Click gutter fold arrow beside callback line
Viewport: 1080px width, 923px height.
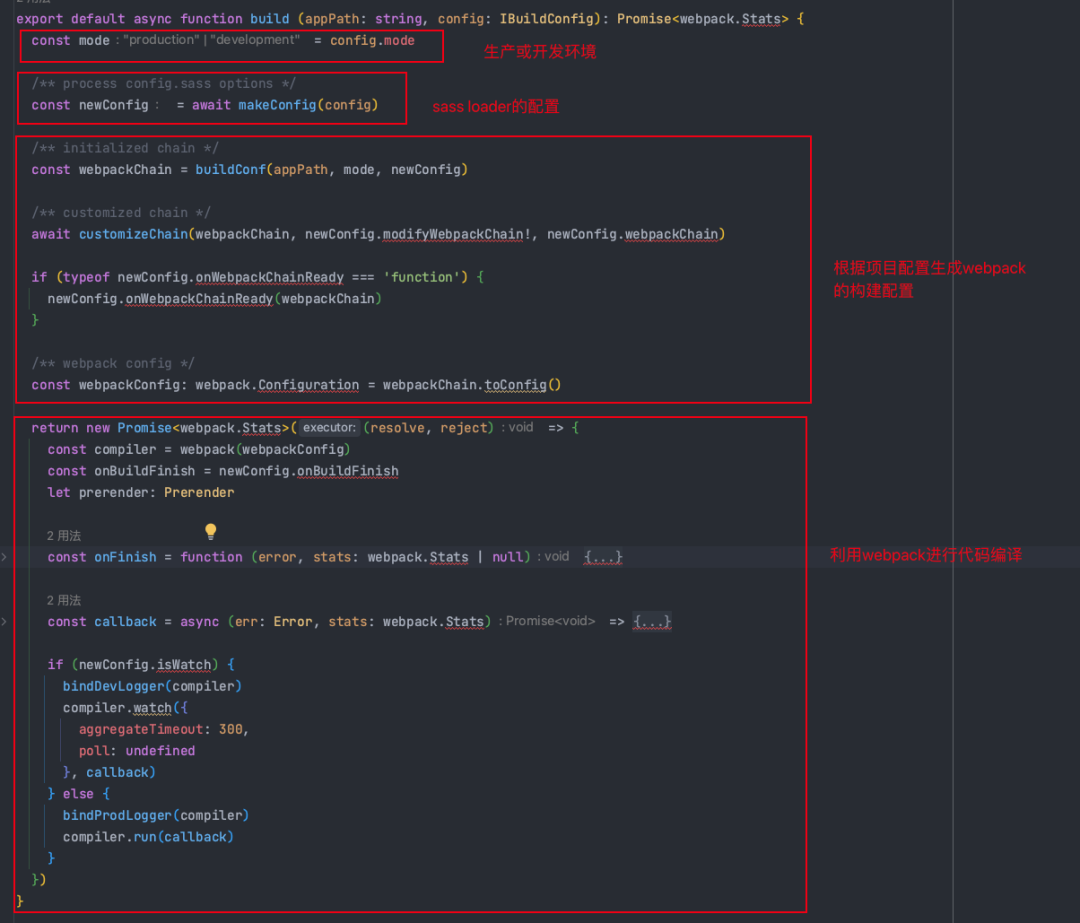tap(4, 621)
